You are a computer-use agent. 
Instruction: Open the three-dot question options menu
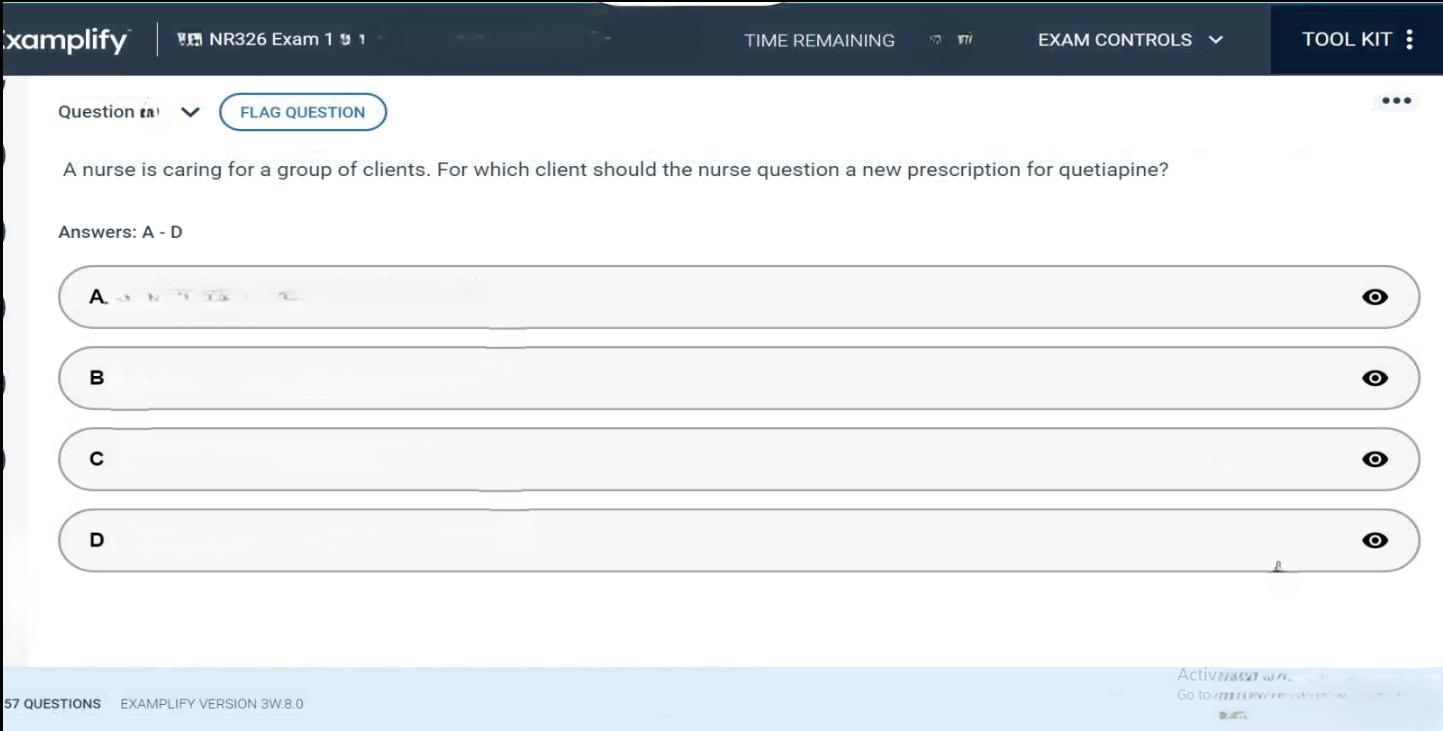tap(1396, 100)
